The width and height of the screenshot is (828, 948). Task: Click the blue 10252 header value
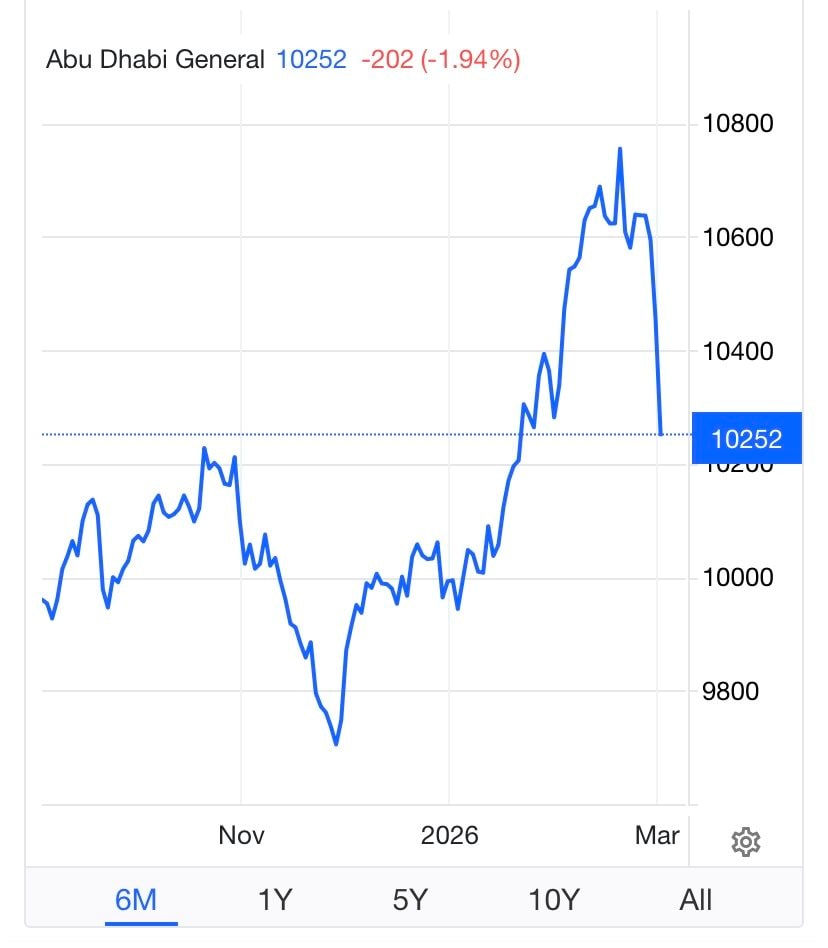point(311,60)
